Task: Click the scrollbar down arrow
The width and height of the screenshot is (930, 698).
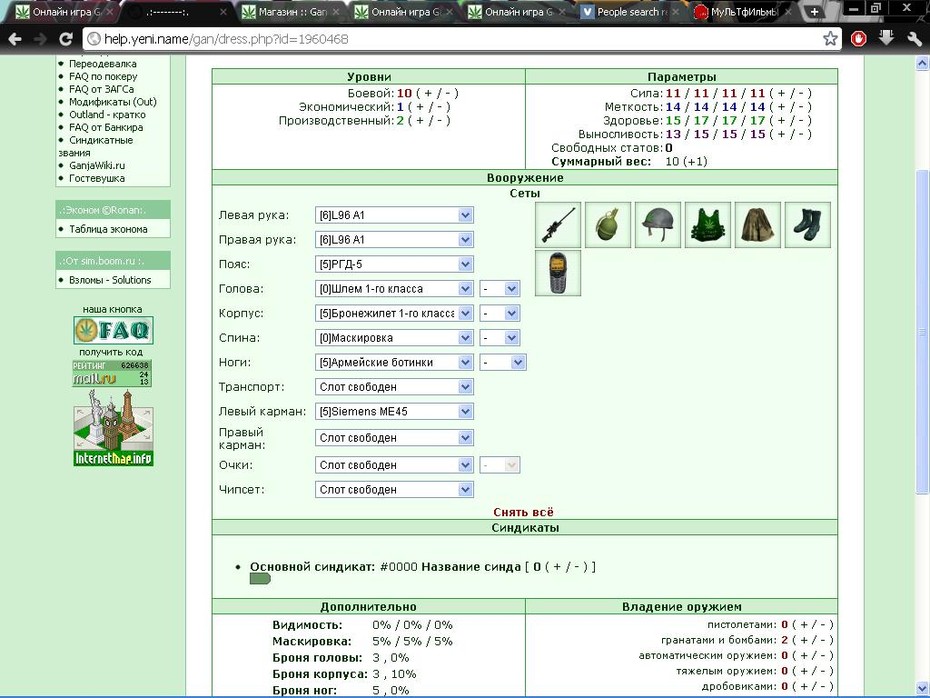Action: click(922, 688)
